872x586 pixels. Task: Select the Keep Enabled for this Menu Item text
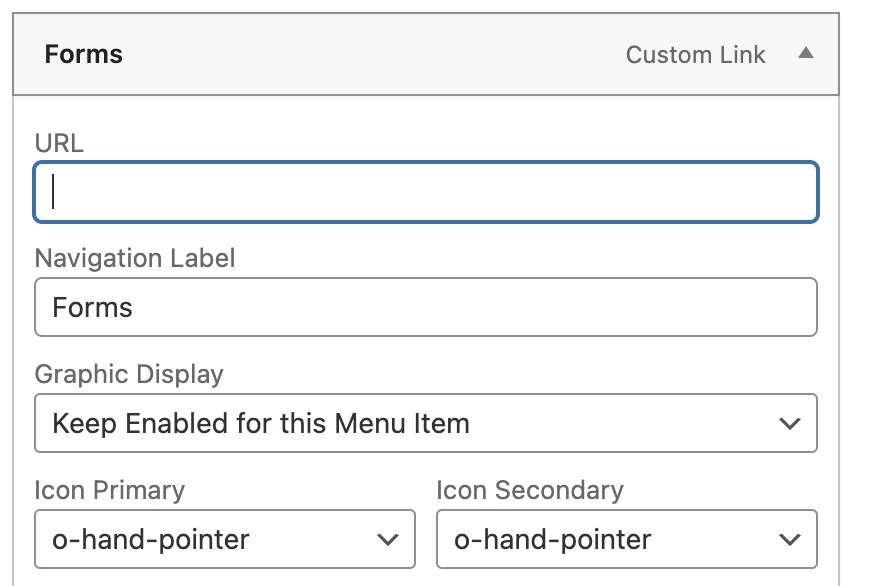[260, 423]
